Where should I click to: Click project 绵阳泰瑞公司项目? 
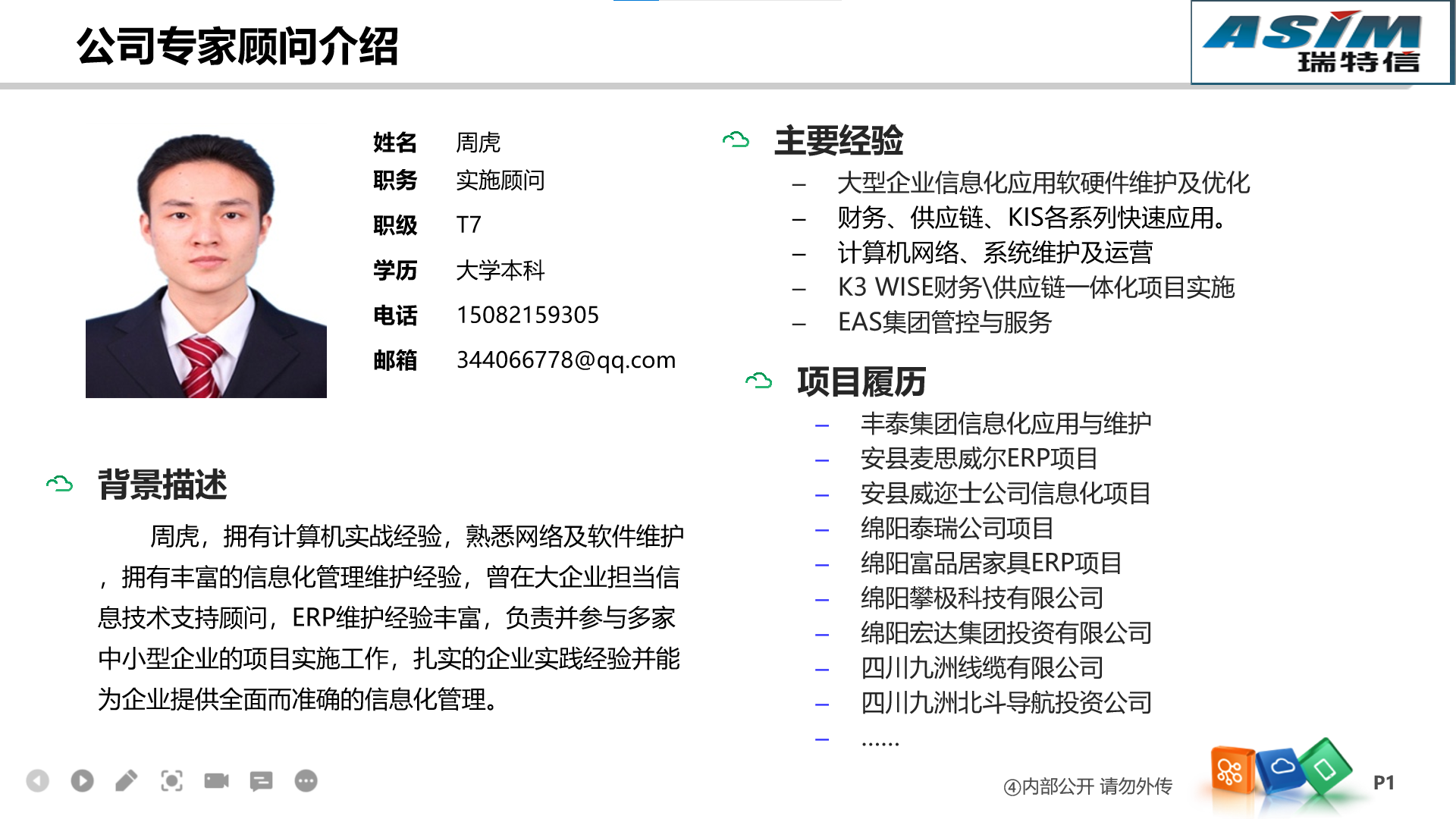[957, 528]
